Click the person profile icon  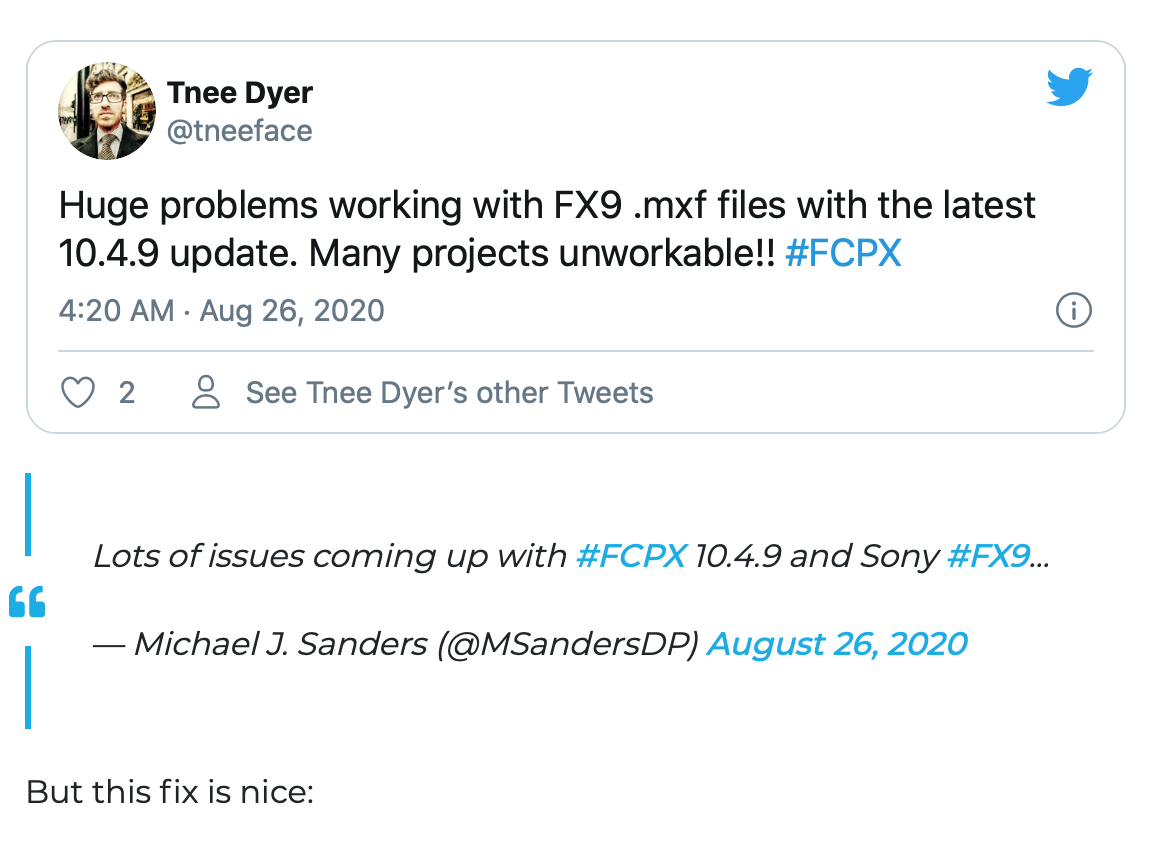coord(206,392)
